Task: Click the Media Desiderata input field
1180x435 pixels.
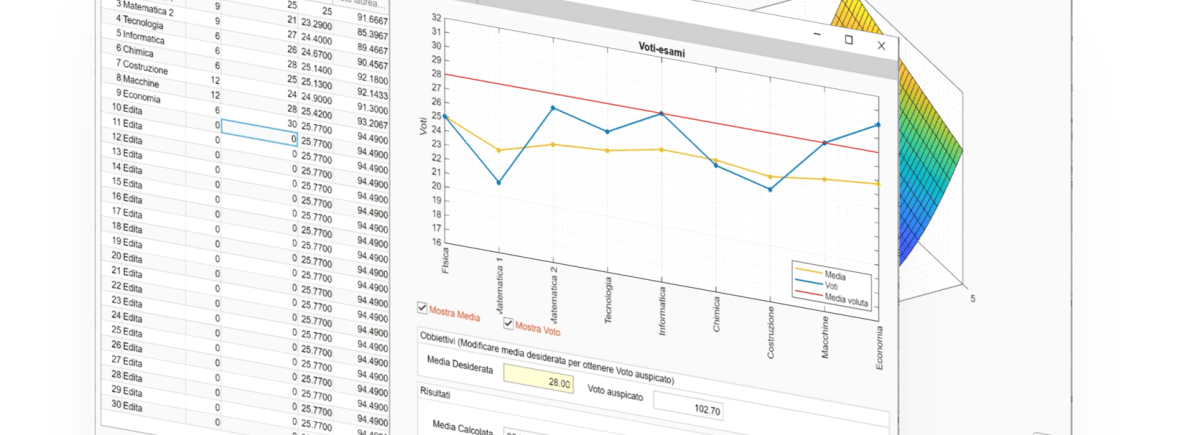Action: click(x=540, y=379)
